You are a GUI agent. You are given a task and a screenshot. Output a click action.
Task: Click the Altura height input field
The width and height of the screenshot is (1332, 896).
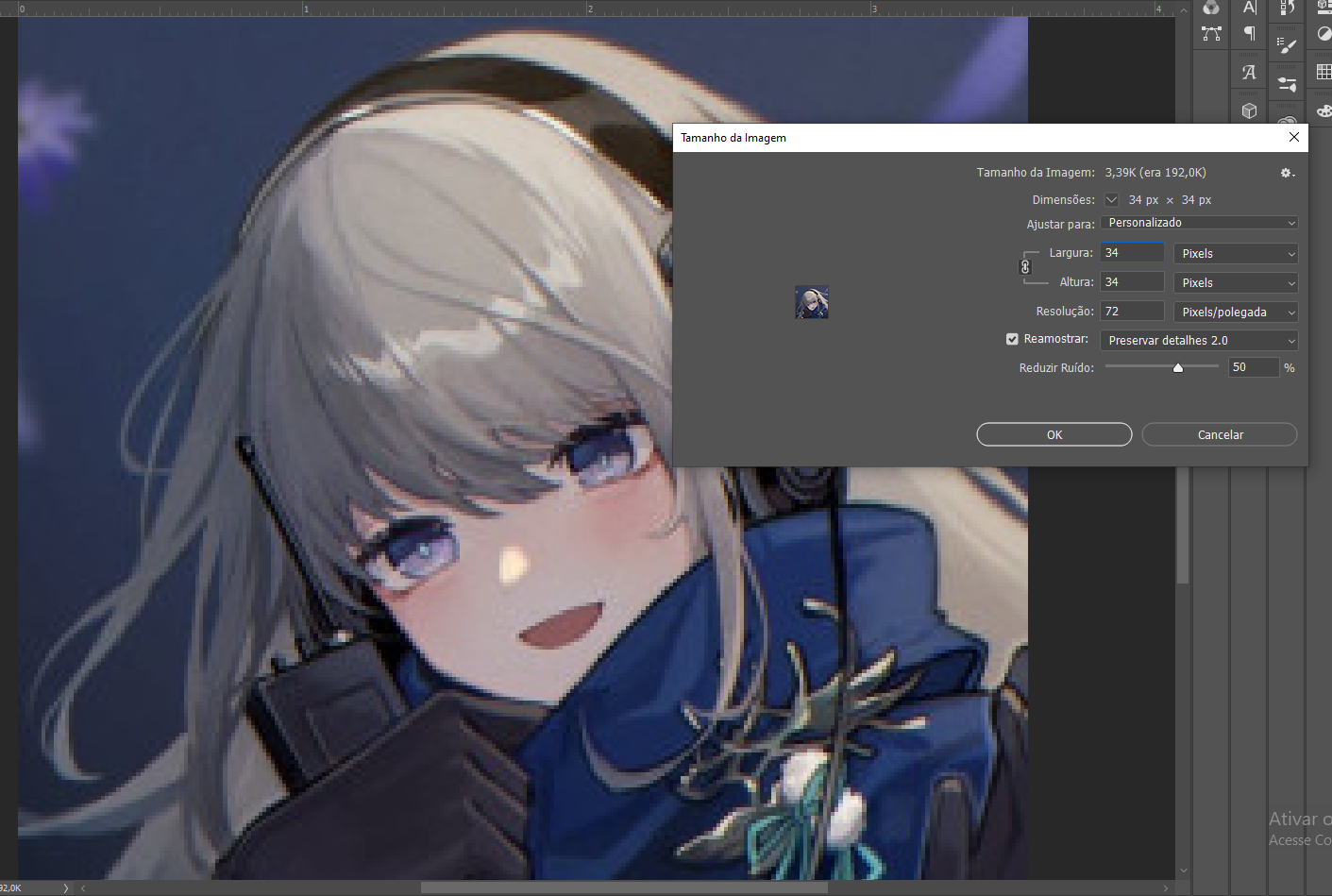tap(1132, 282)
